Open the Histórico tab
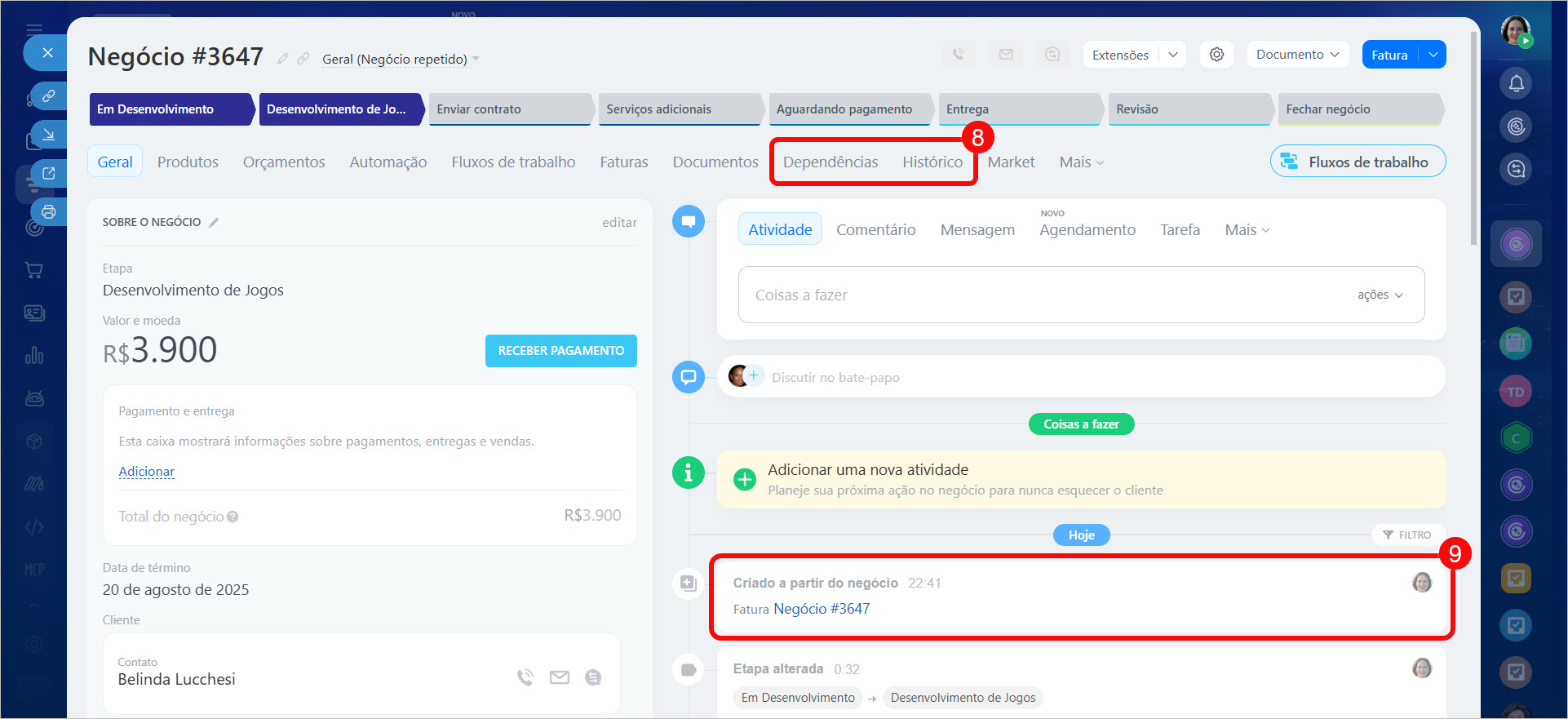This screenshot has height=719, width=1568. click(932, 162)
